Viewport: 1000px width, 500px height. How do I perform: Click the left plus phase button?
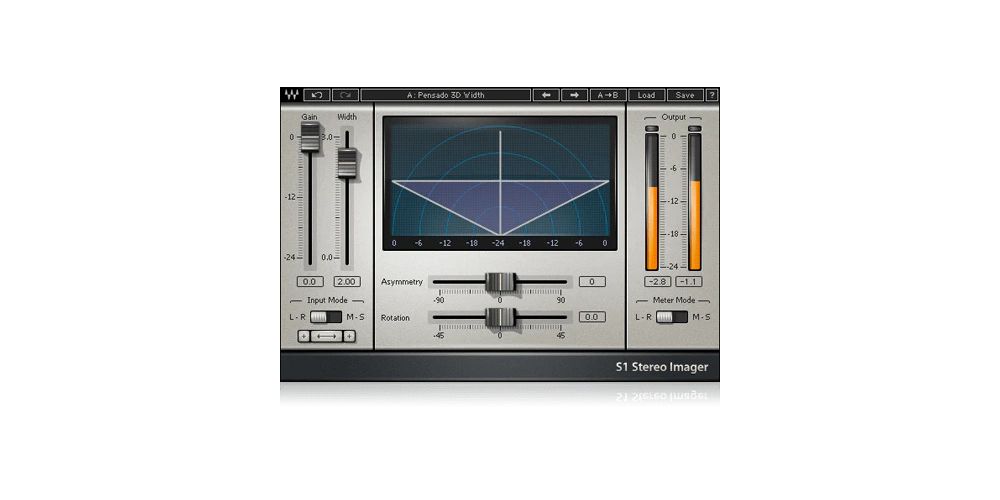(x=304, y=336)
